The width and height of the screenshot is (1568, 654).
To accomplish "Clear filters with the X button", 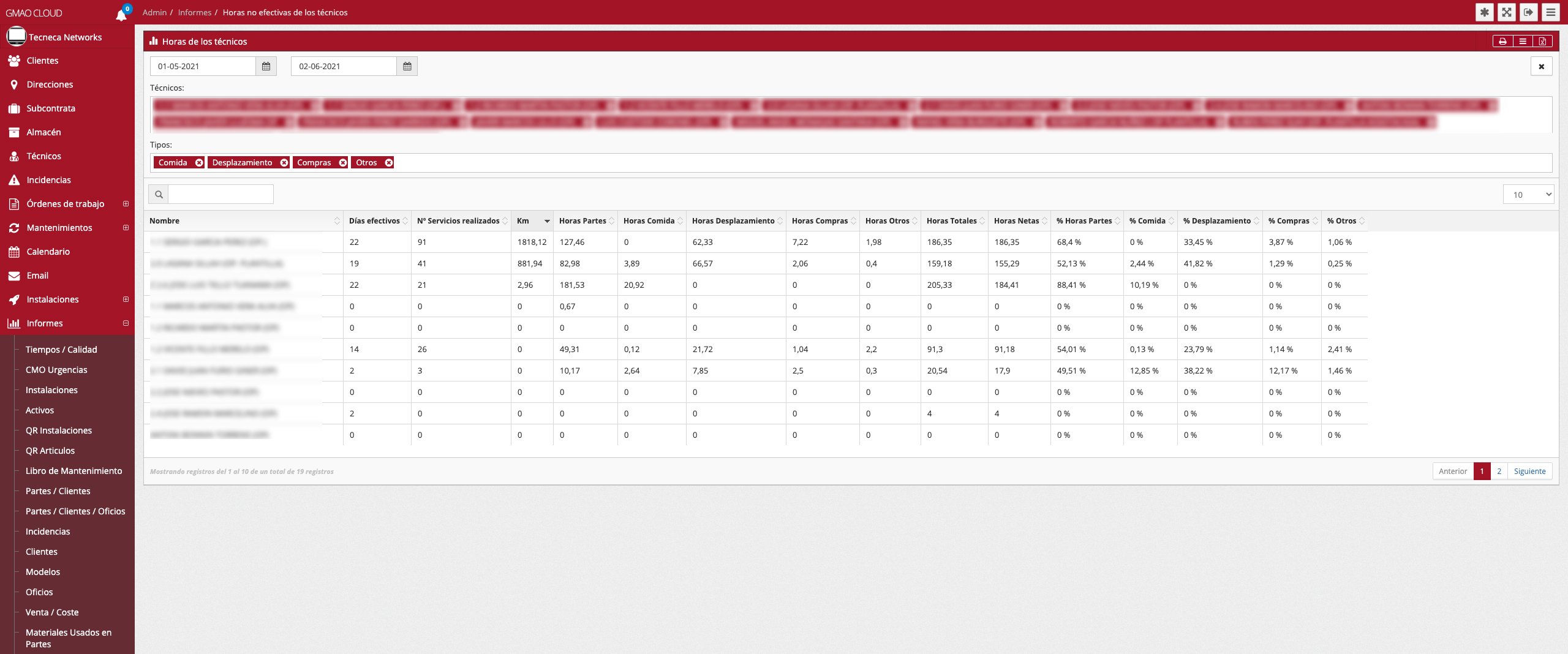I will point(1541,66).
